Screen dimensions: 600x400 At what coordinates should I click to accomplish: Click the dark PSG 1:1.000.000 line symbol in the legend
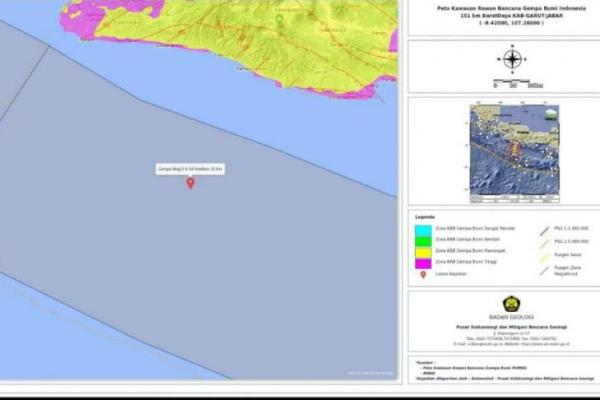[544, 231]
